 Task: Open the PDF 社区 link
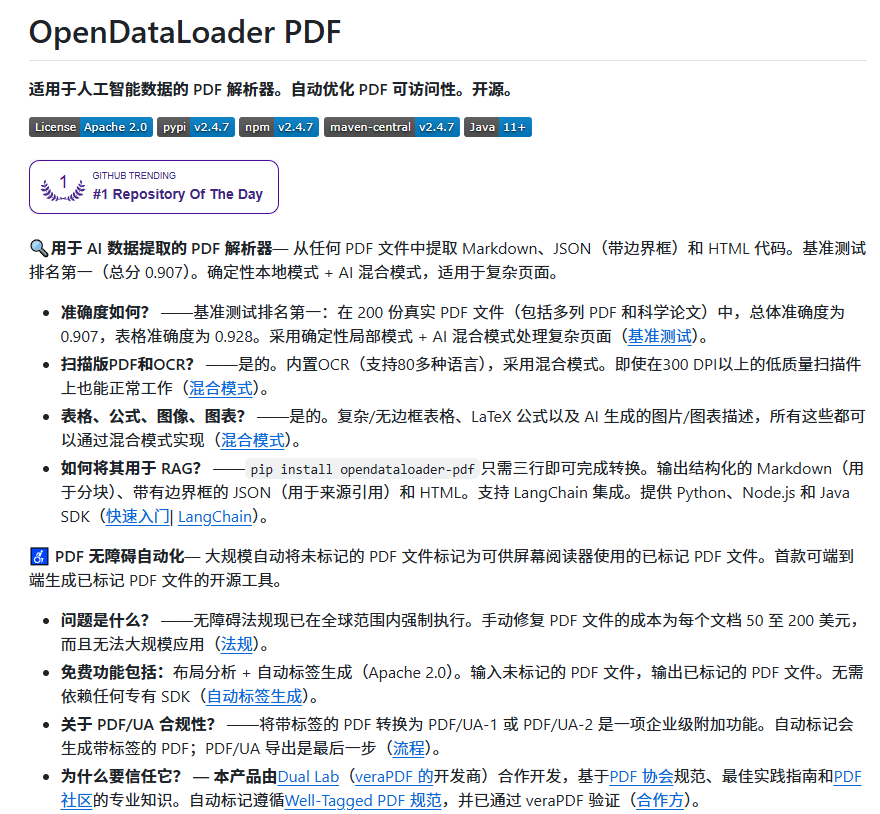point(76,801)
